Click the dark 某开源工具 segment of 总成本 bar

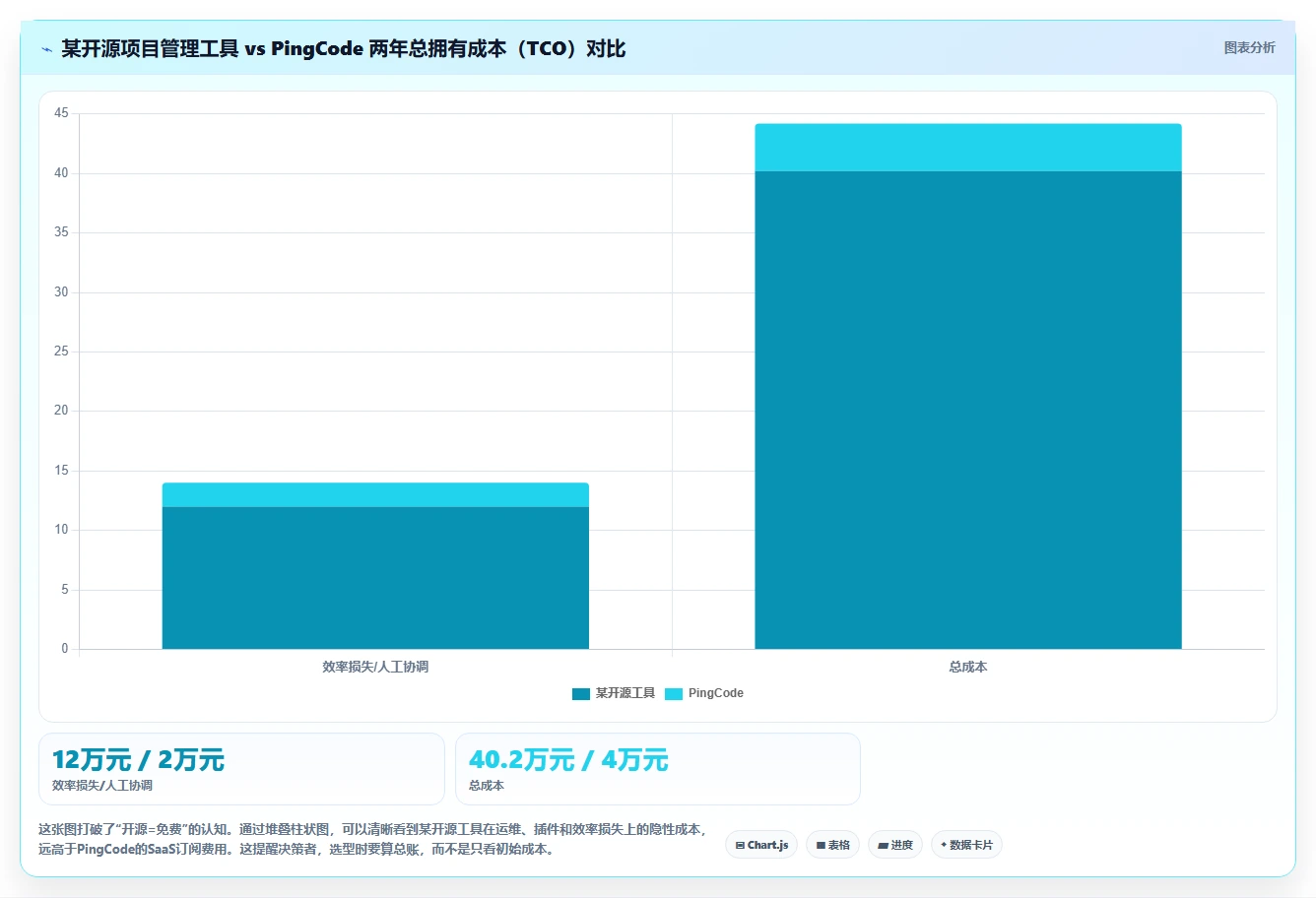[x=968, y=410]
